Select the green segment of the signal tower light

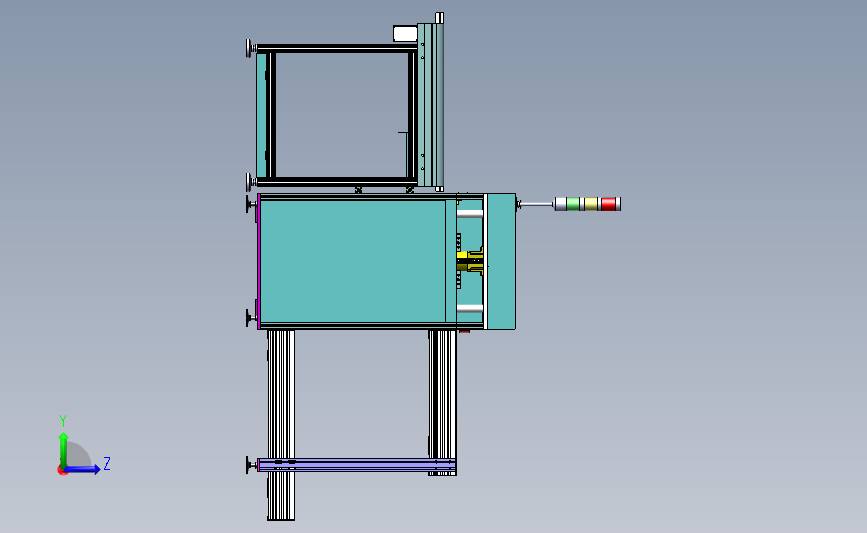pos(573,204)
